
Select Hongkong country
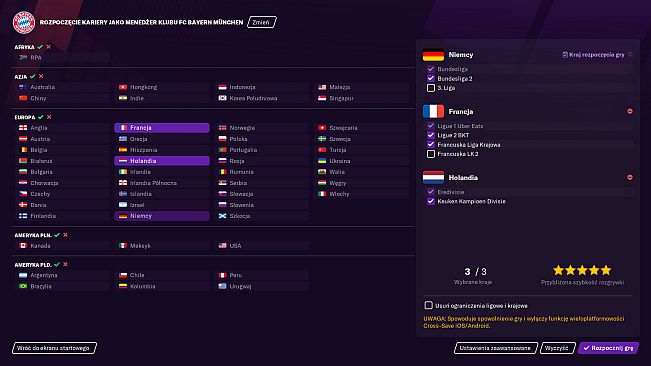(x=162, y=87)
